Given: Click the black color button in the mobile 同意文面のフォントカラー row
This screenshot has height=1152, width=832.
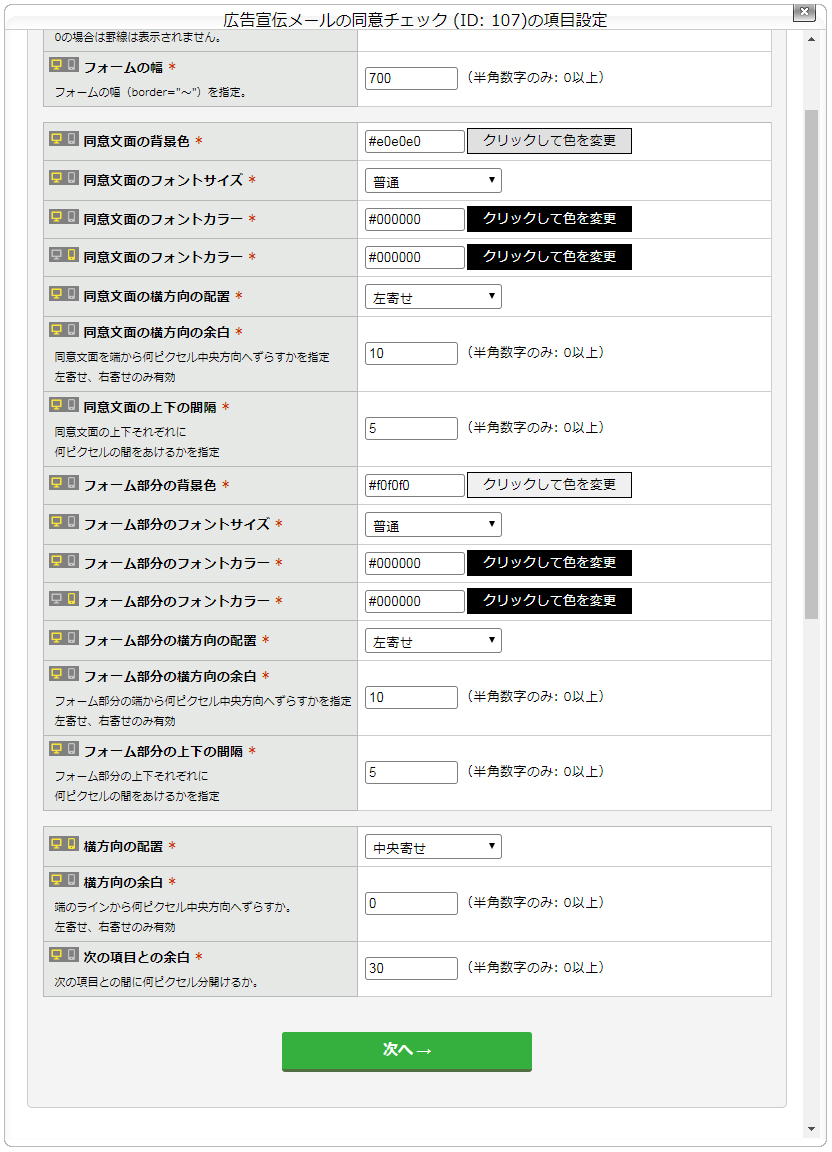Looking at the screenshot, I should coord(549,257).
